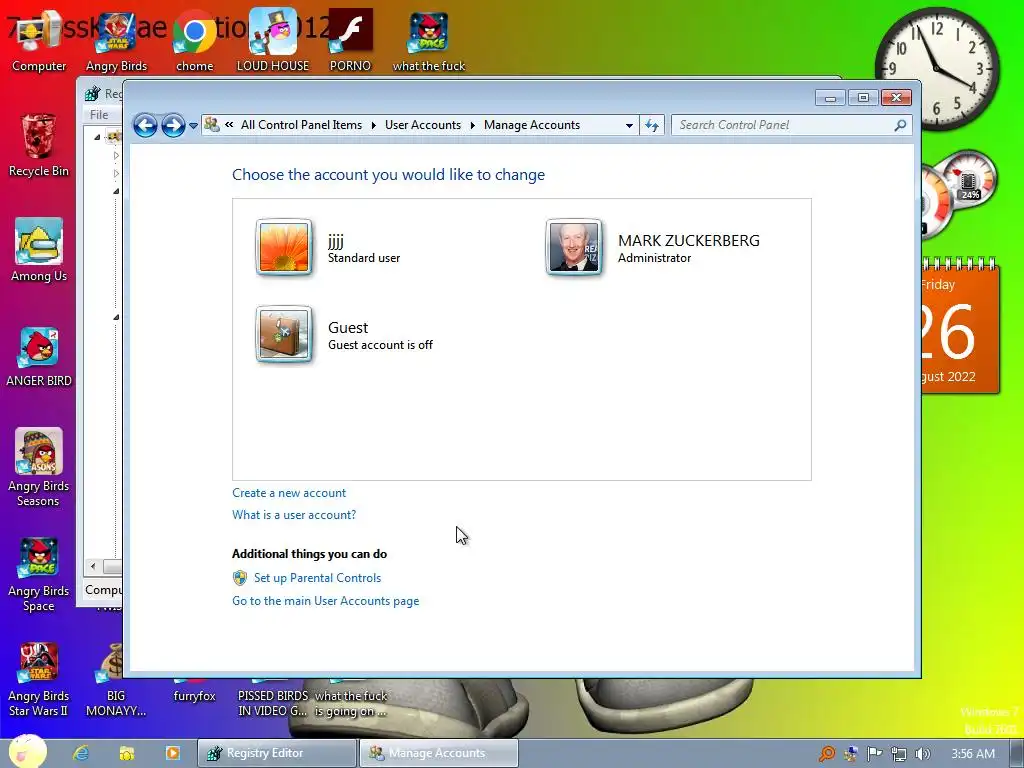Launch the chome browser shortcut
The width and height of the screenshot is (1024, 768).
[195, 40]
